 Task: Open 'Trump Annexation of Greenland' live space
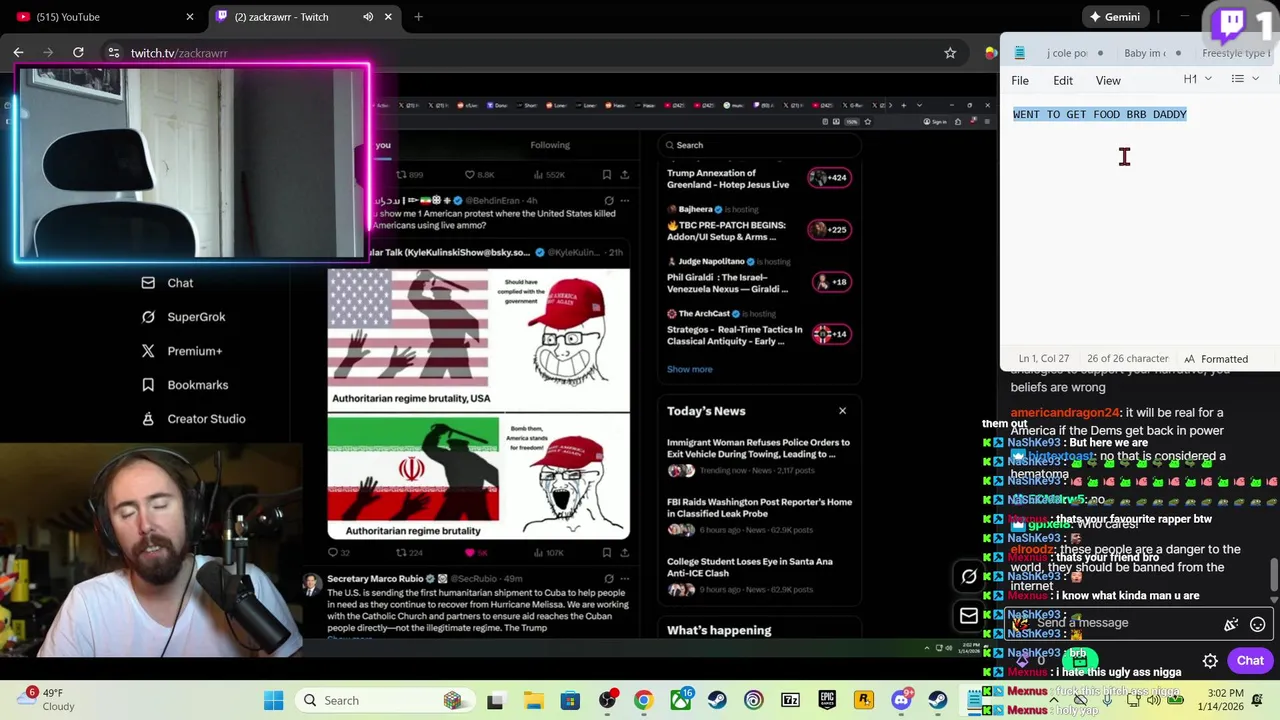728,179
